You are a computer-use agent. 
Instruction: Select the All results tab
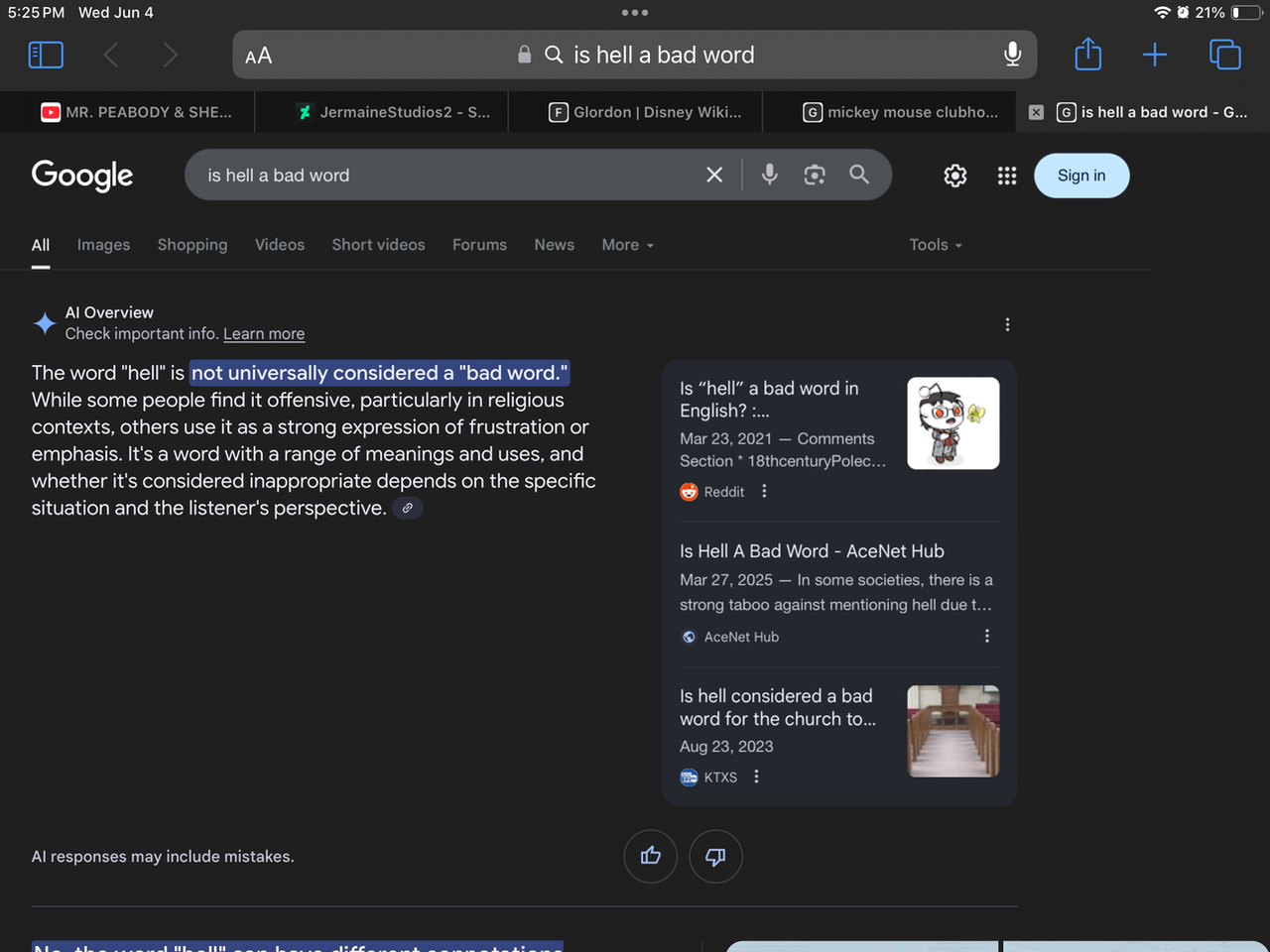click(x=41, y=245)
